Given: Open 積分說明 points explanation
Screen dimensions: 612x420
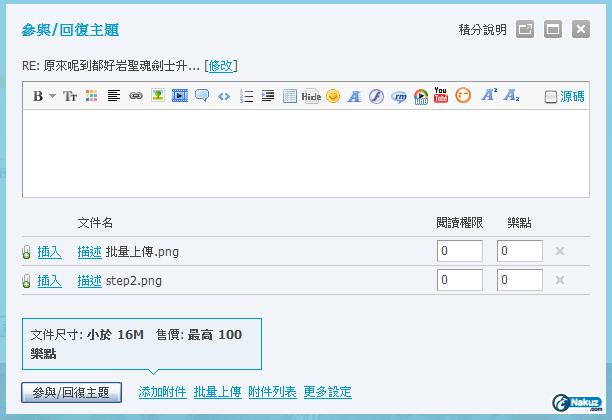Looking at the screenshot, I should coord(482,30).
